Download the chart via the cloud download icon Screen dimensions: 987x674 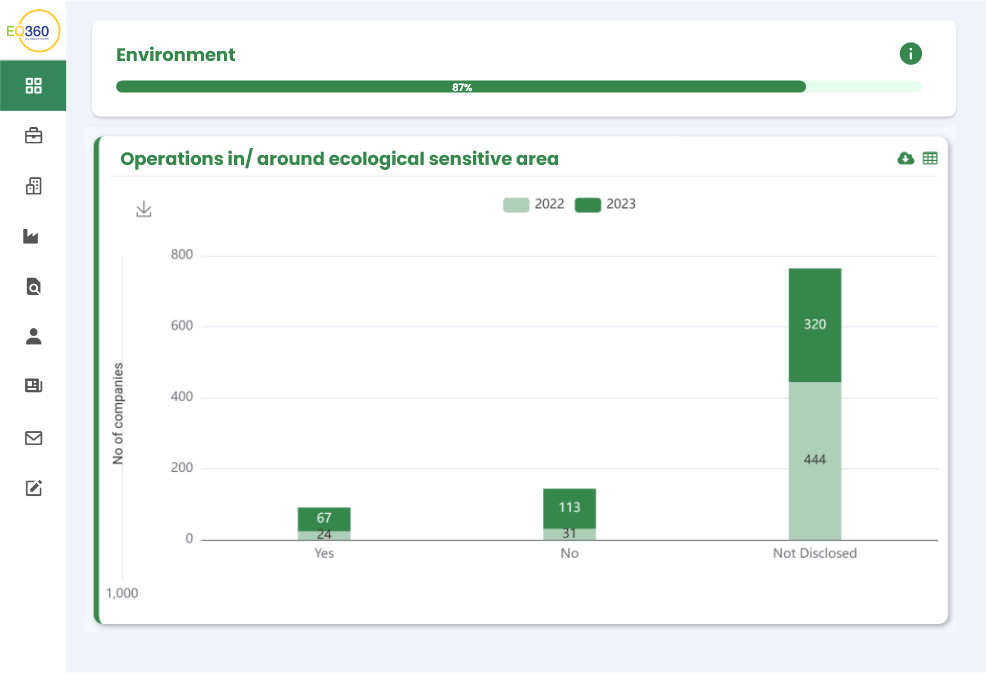click(x=905, y=158)
